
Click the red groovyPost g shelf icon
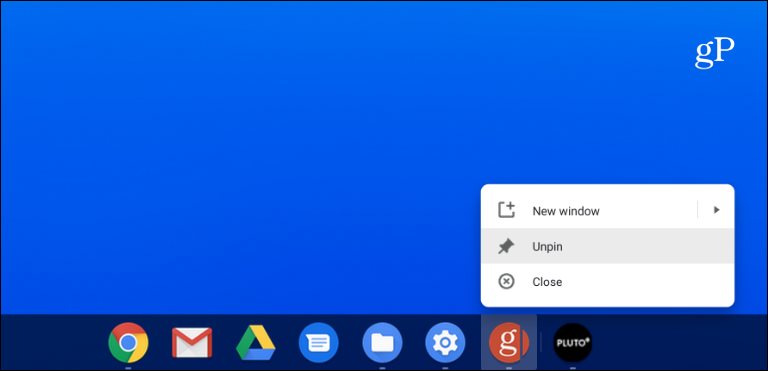point(508,342)
